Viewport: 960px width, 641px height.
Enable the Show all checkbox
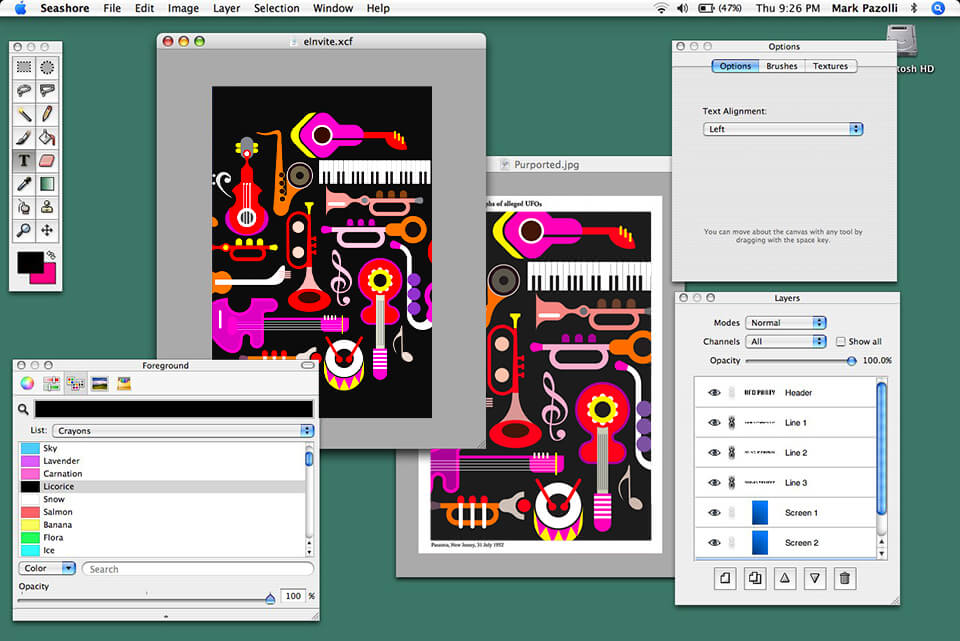pos(840,341)
